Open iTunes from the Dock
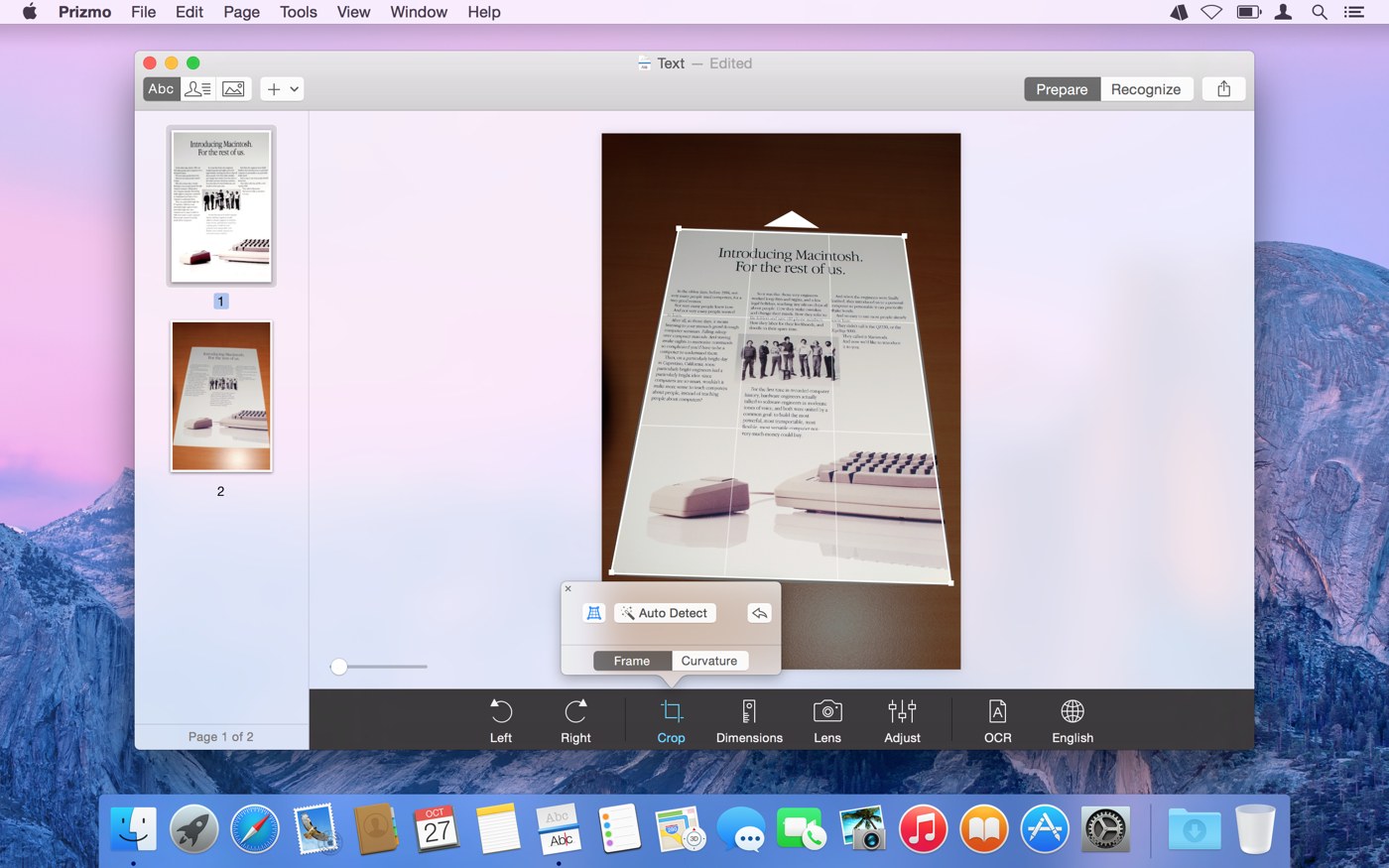Viewport: 1389px width, 868px height. click(x=923, y=828)
